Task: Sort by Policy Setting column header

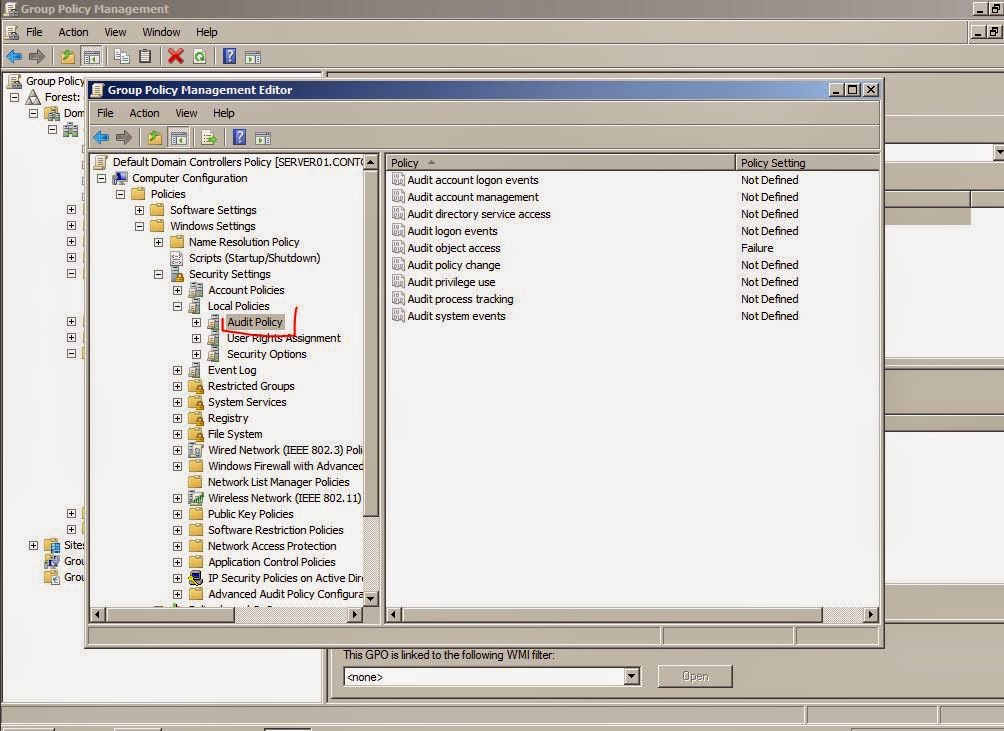Action: (807, 163)
